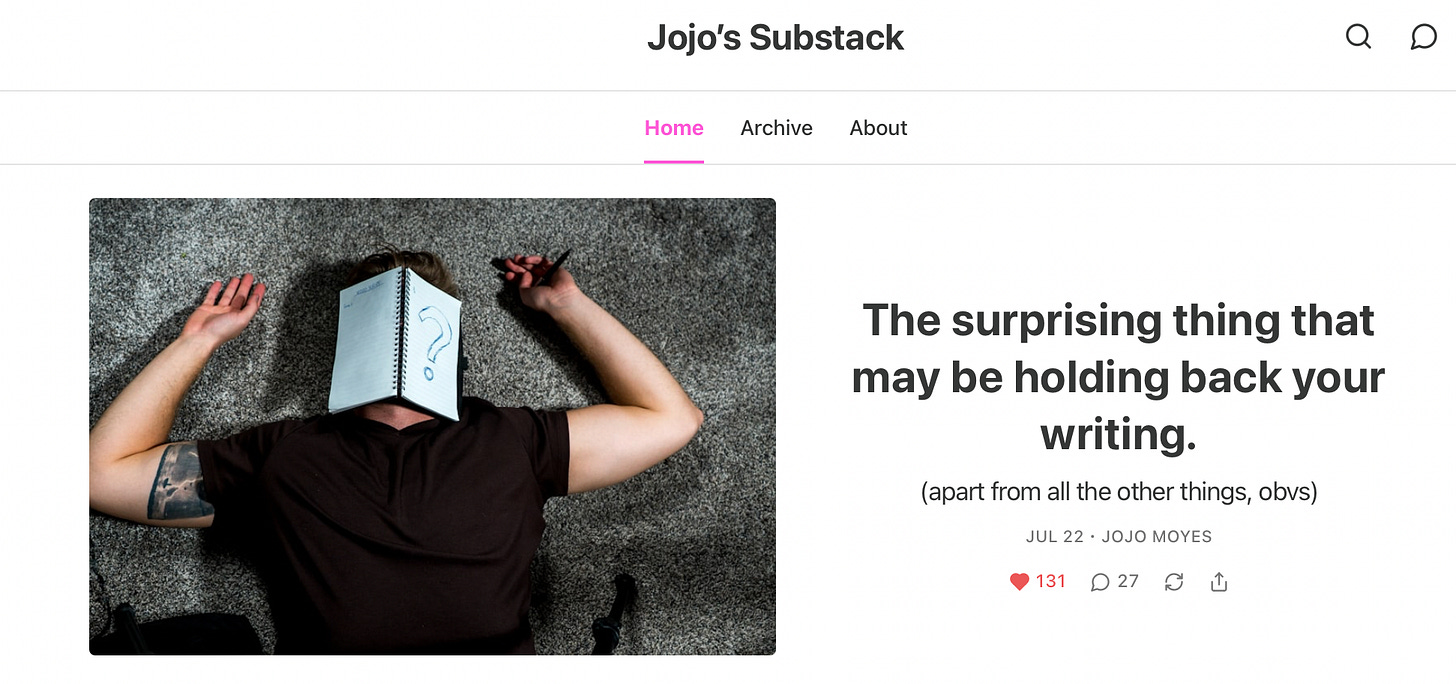The width and height of the screenshot is (1456, 684).
Task: Open the featured post cover photo
Action: [x=432, y=426]
